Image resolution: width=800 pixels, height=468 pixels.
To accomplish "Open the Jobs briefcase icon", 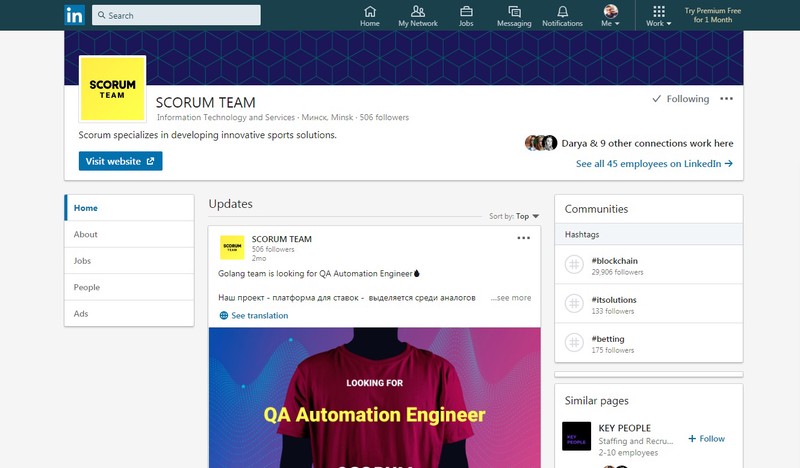I will [466, 16].
